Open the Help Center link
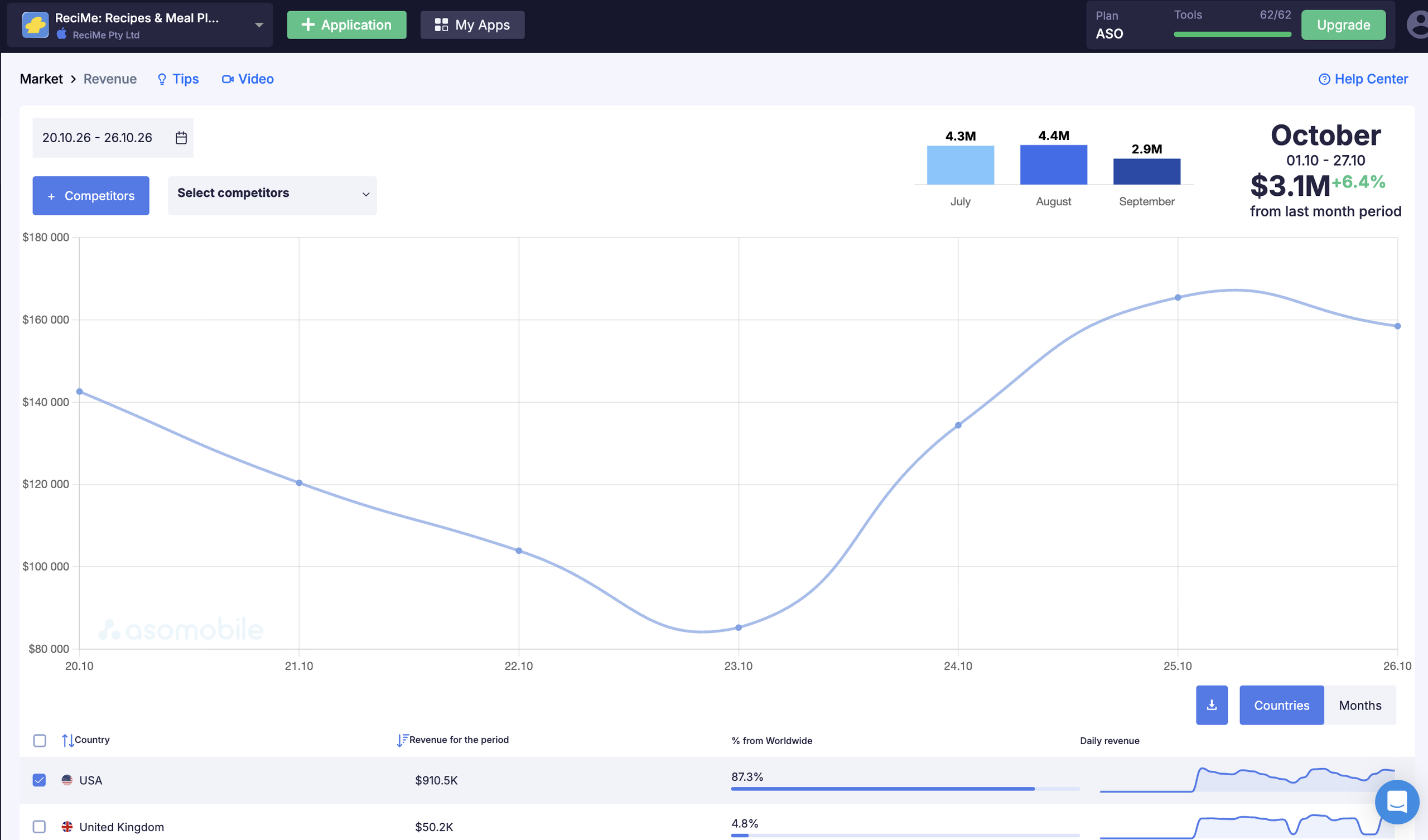Screen dimensions: 1428x840 click(x=1363, y=79)
